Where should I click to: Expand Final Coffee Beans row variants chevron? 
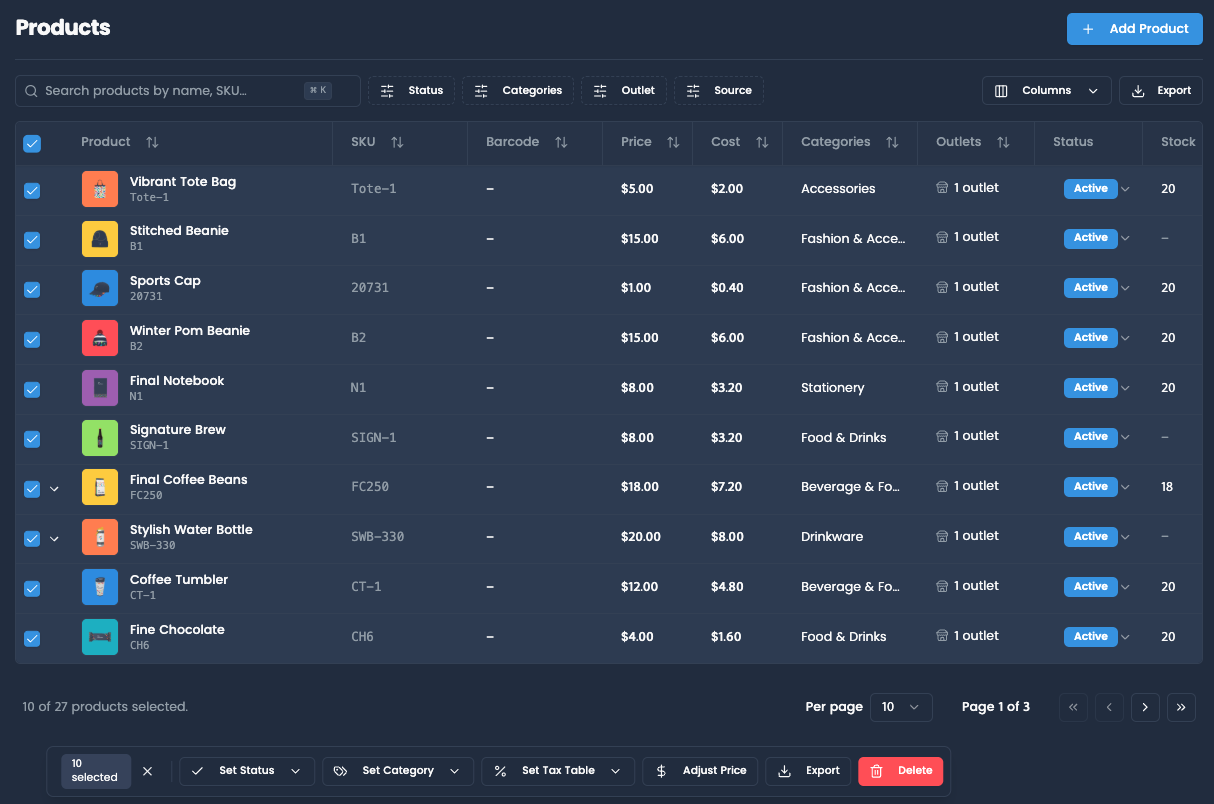click(x=55, y=489)
